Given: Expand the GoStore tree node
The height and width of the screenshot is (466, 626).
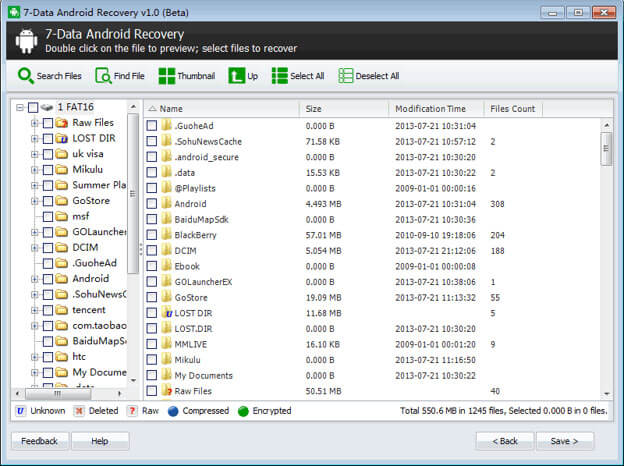Looking at the screenshot, I should pyautogui.click(x=35, y=201).
